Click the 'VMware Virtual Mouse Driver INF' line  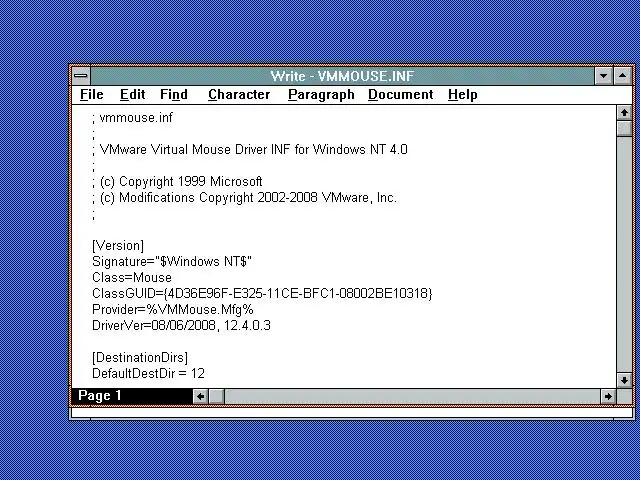249,150
